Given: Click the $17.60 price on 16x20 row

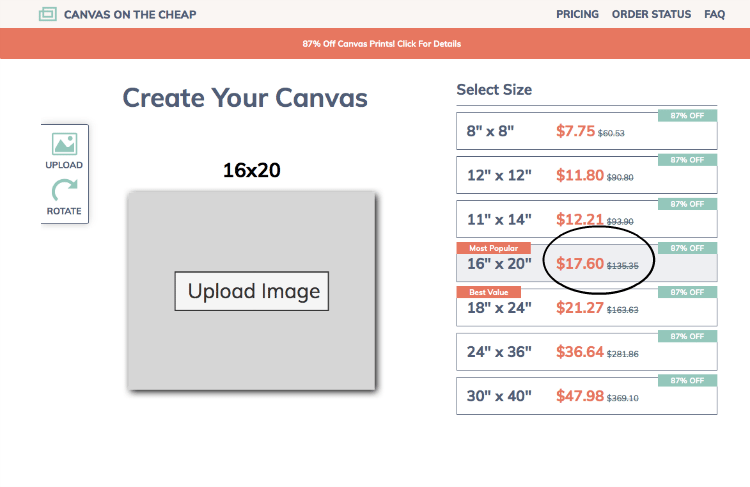Looking at the screenshot, I should tap(580, 264).
